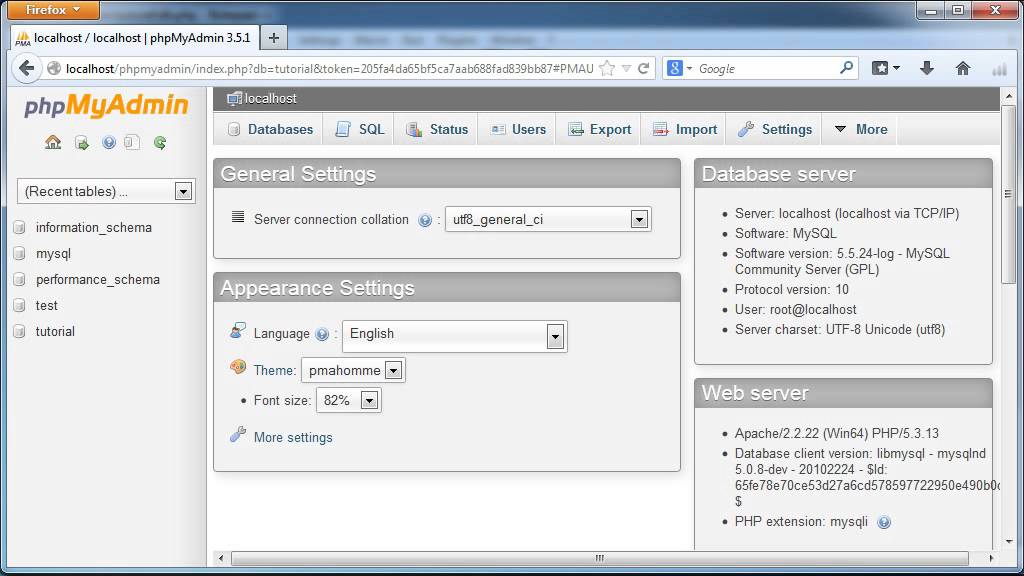Open the Import tab
This screenshot has height=576, width=1024.
click(x=685, y=129)
